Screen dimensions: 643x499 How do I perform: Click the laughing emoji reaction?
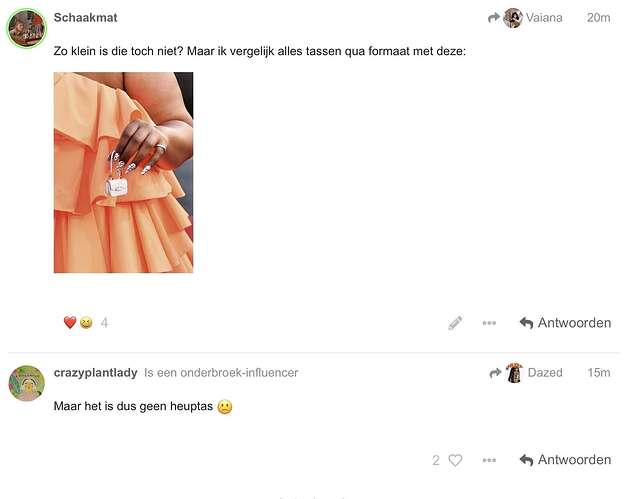86,323
